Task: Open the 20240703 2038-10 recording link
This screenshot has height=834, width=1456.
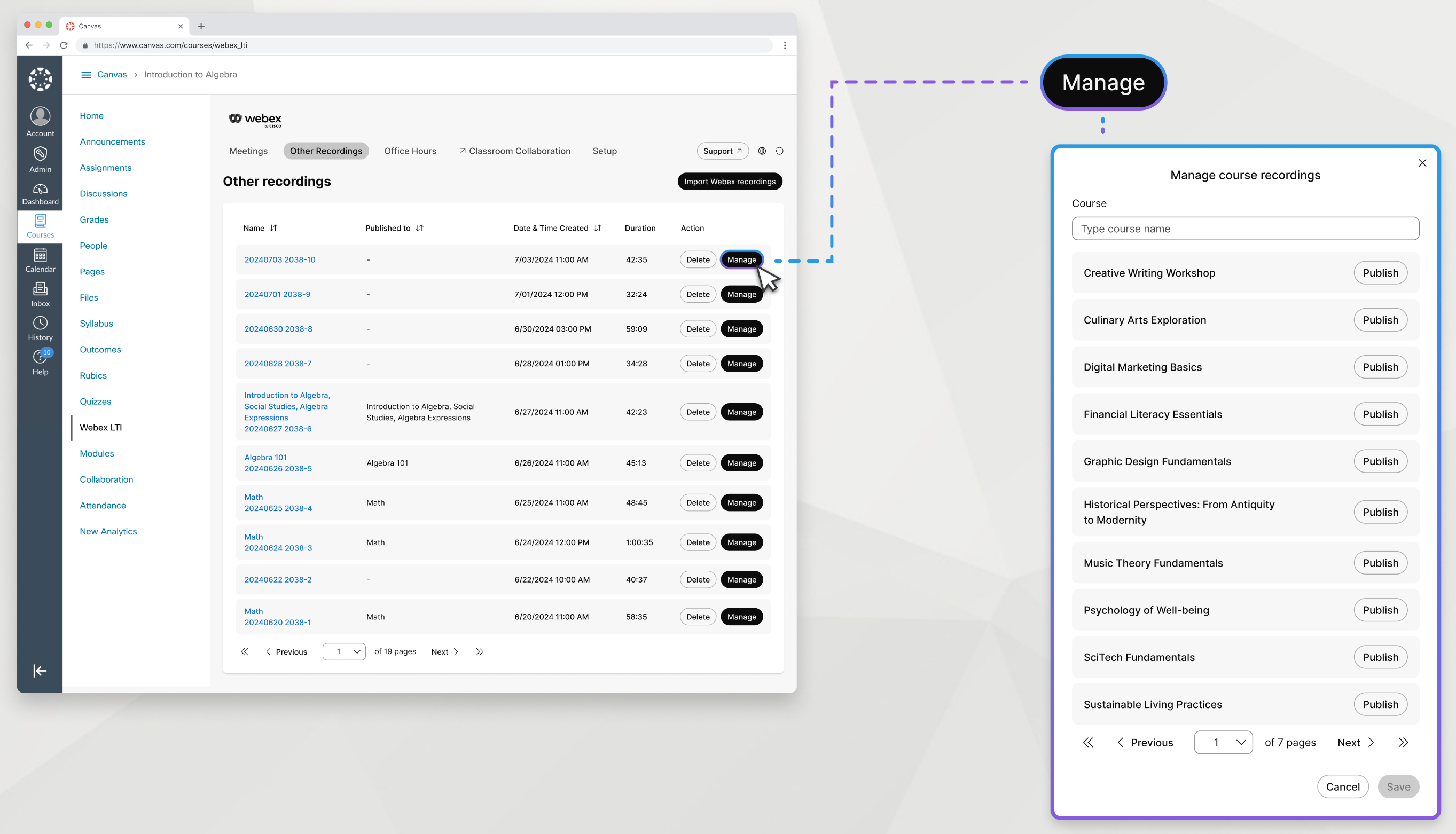Action: point(279,259)
